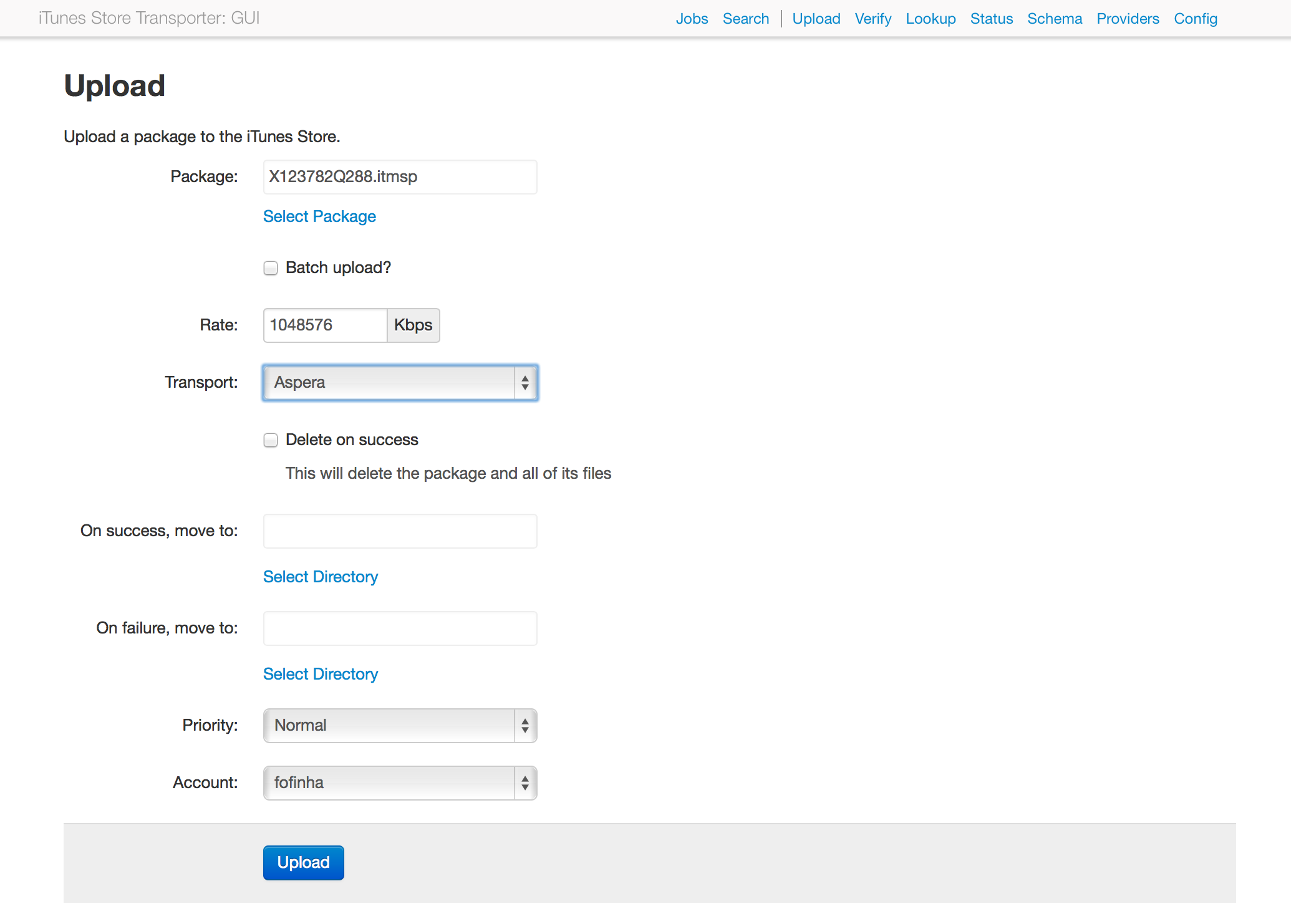Click the Rate: label
Viewport: 1291px width, 924px height.
(219, 325)
